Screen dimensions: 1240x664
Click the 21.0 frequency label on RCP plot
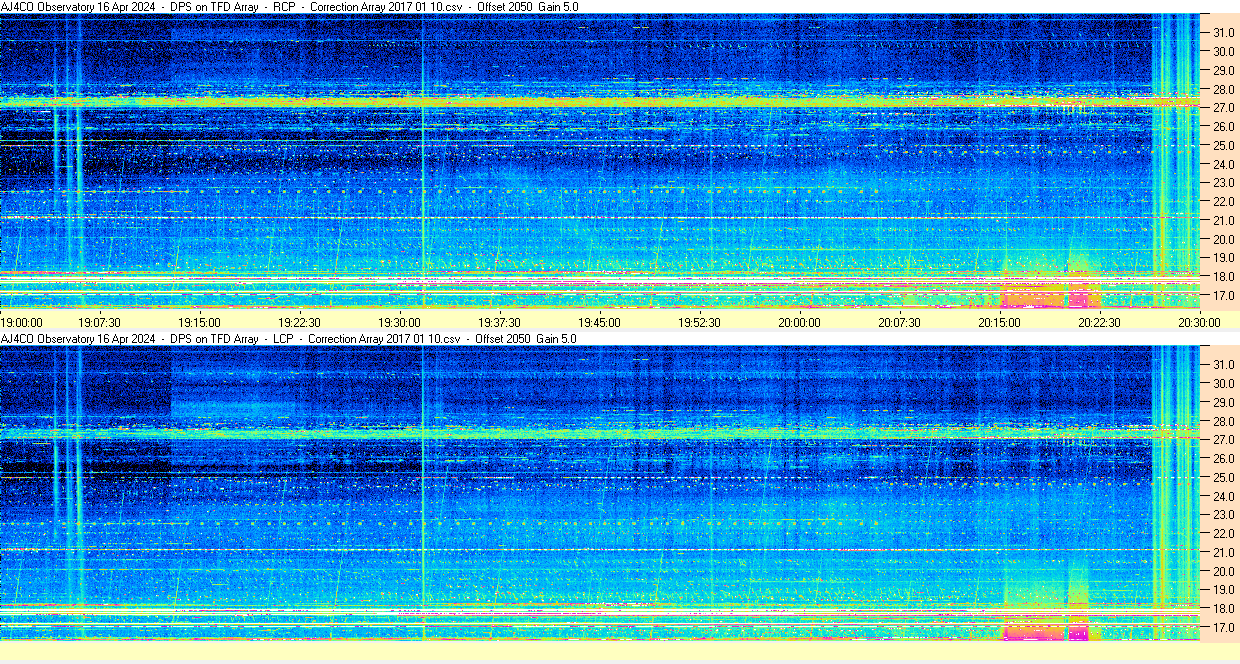pos(1224,220)
